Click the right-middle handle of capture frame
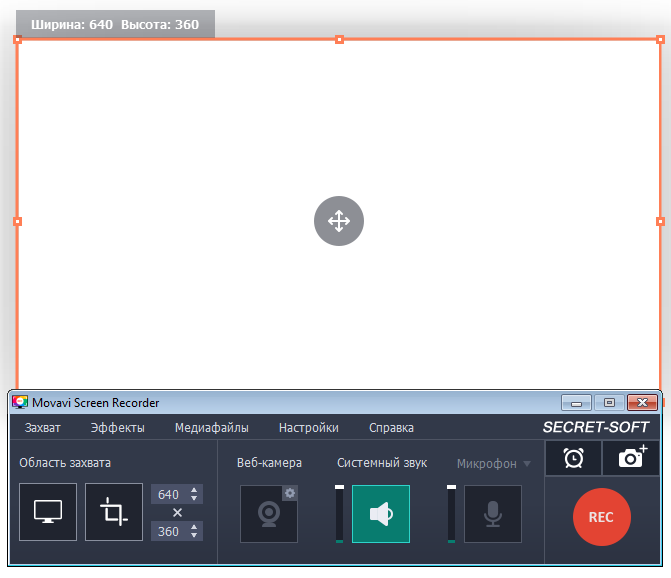 pyautogui.click(x=660, y=222)
